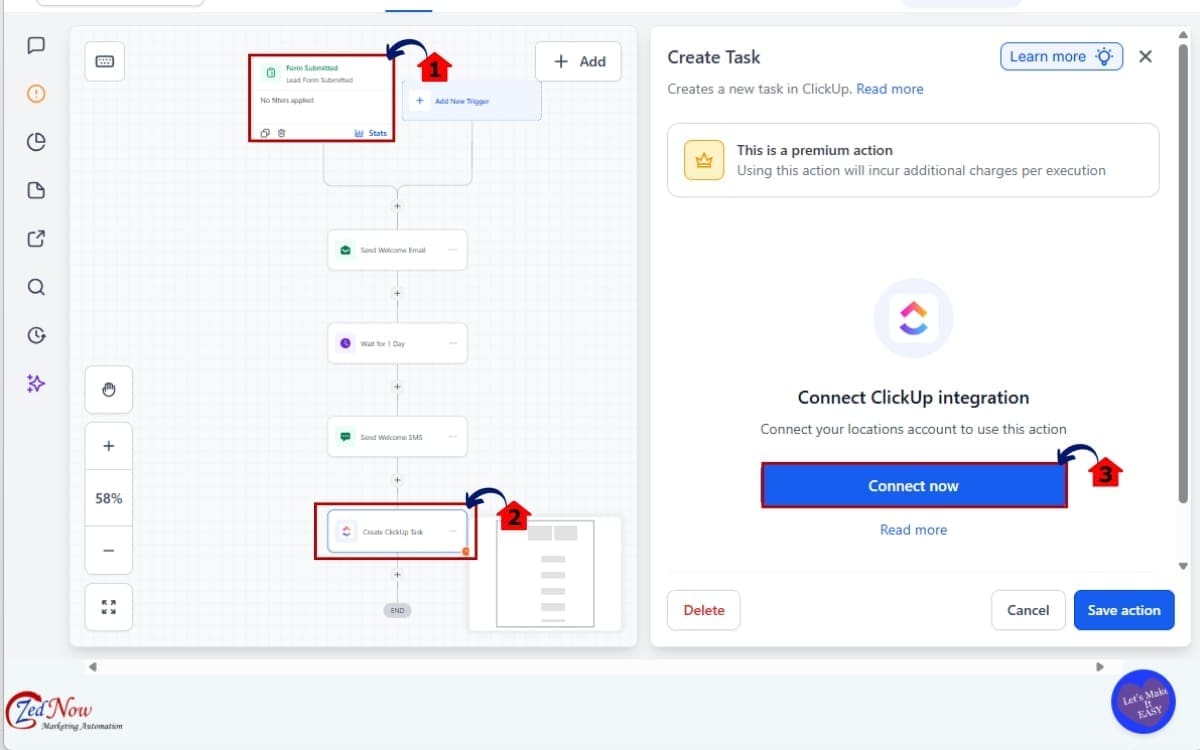Screen dimensions: 1200x750
Task: Open the sticky note icon in sidebar
Action: (36, 190)
